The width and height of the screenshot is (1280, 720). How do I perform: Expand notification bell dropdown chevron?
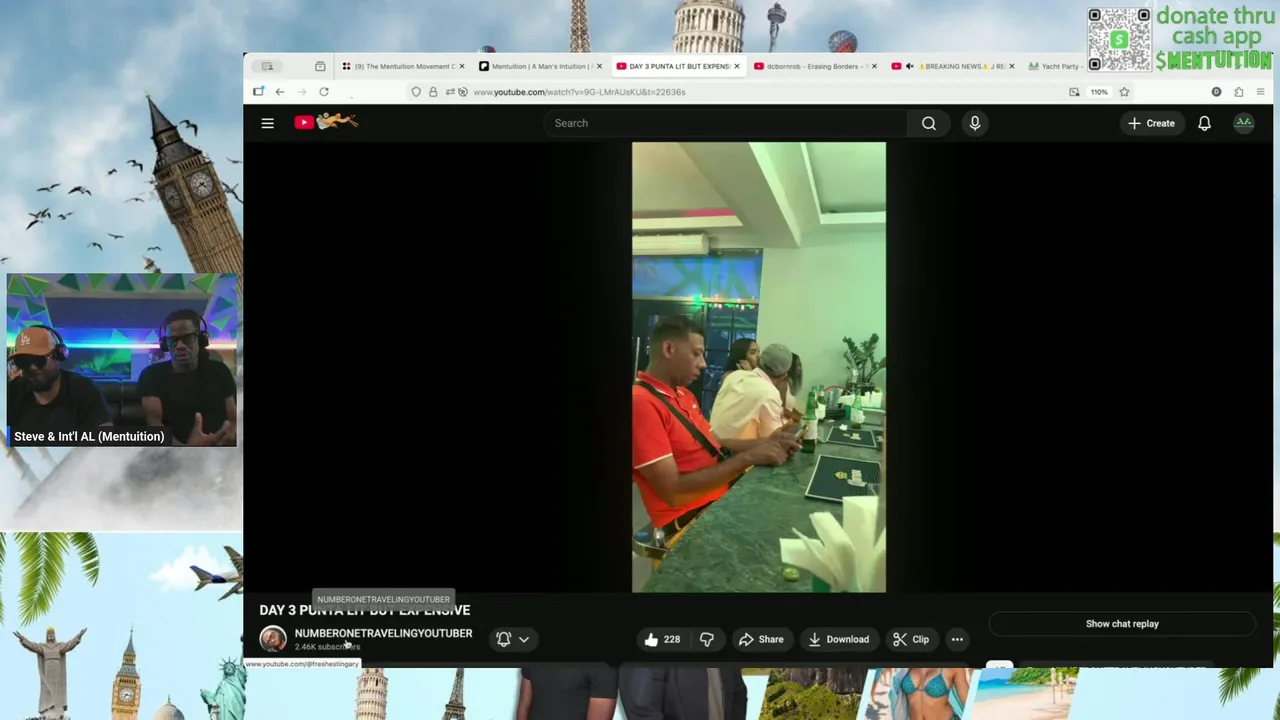point(523,640)
